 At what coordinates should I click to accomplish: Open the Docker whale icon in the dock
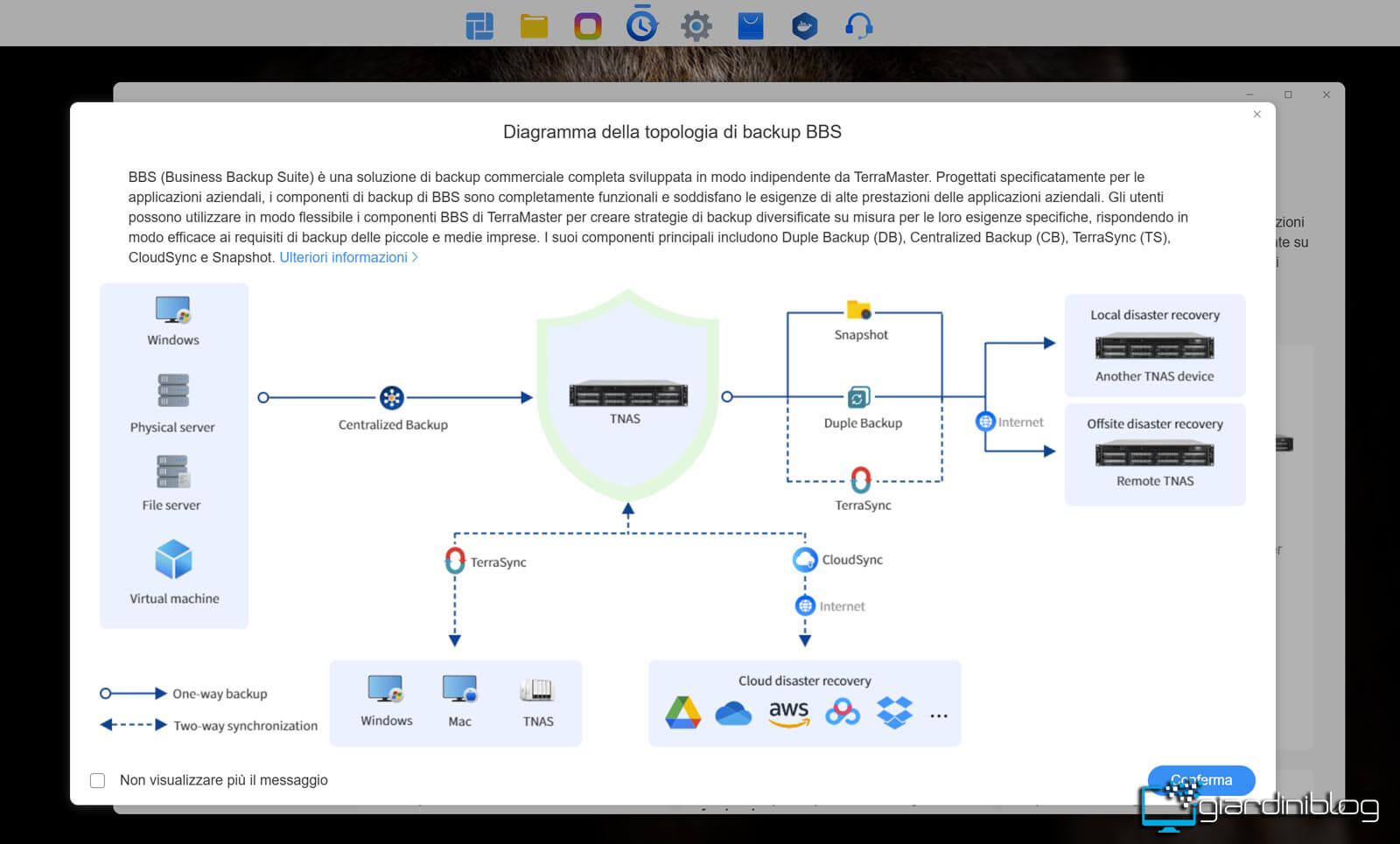[805, 25]
